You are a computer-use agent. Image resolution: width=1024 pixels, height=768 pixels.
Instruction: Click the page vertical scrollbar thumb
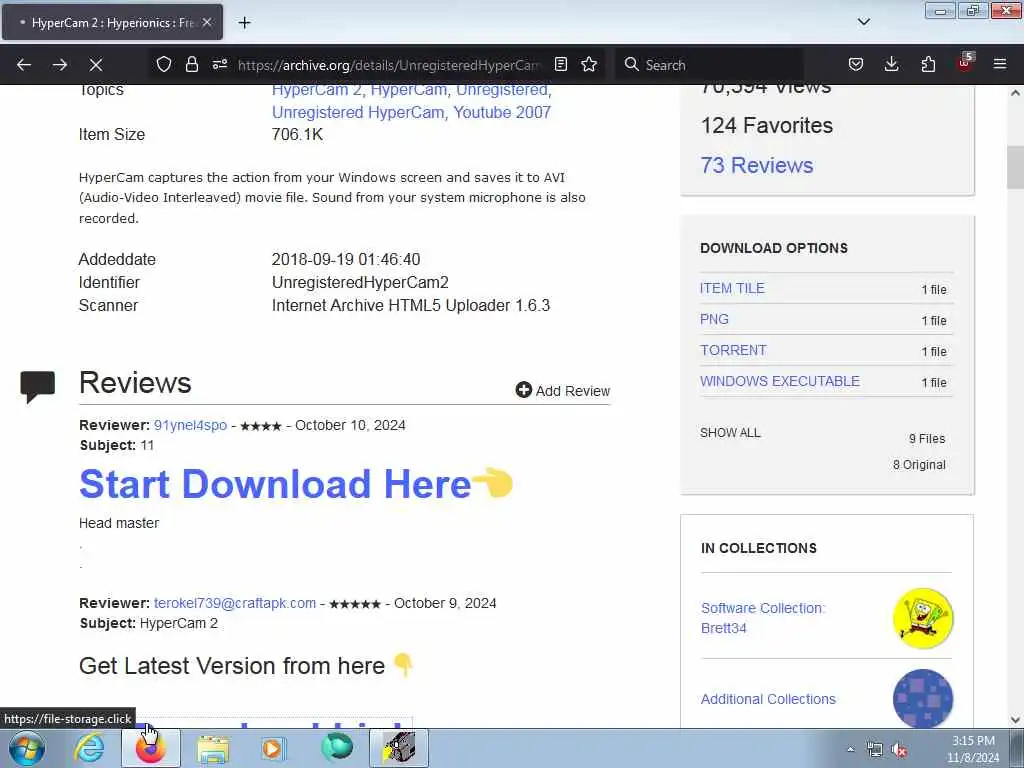[1015, 167]
